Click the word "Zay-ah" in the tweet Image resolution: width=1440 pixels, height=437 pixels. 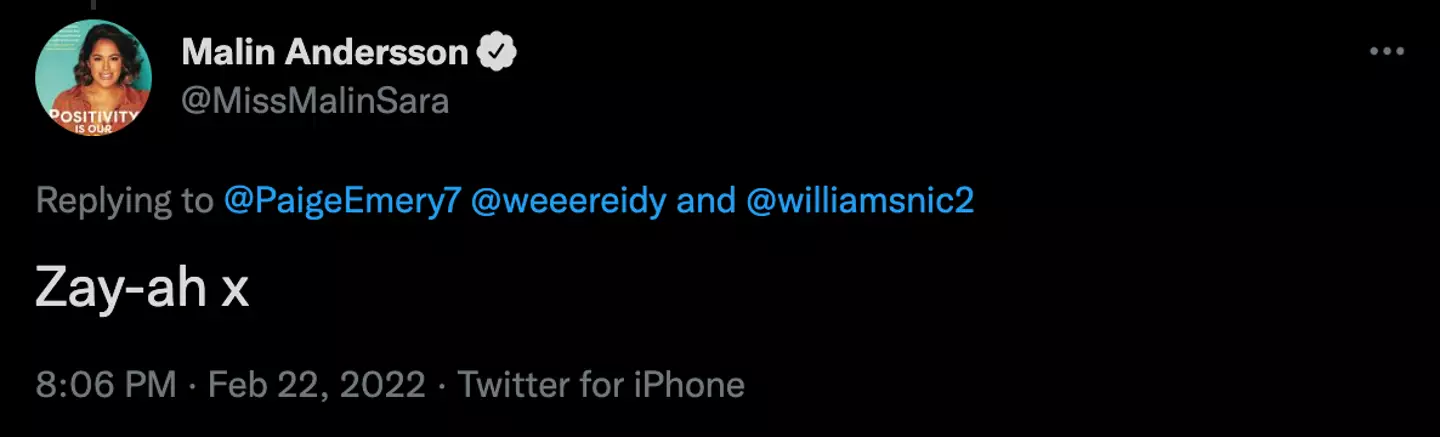coord(120,290)
